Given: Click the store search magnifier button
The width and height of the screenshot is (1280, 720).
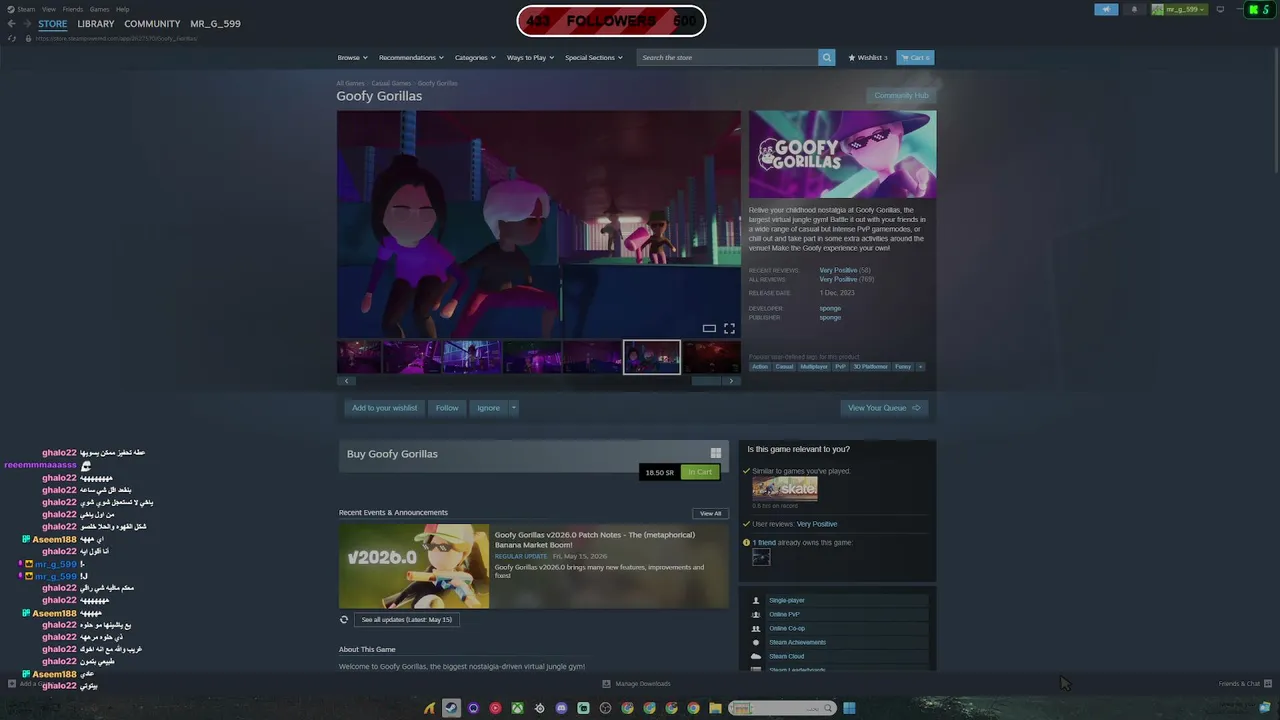Looking at the screenshot, I should point(826,58).
